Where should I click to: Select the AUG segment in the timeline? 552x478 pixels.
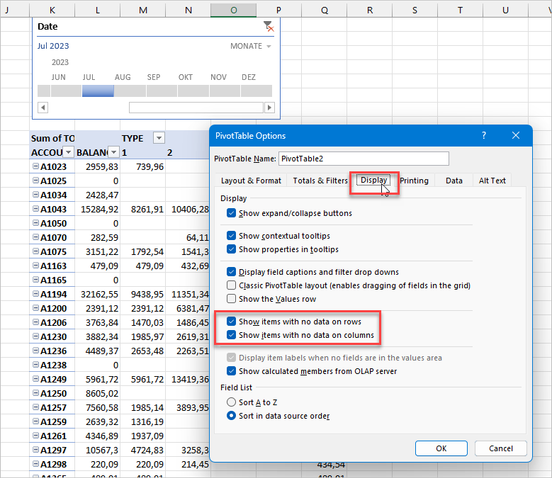tap(130, 91)
